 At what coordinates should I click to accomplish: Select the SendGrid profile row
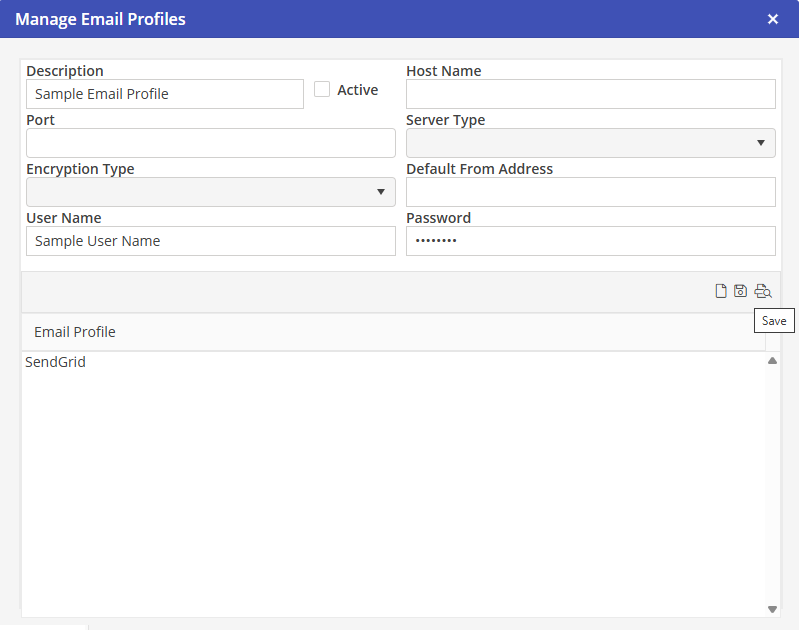coord(56,362)
